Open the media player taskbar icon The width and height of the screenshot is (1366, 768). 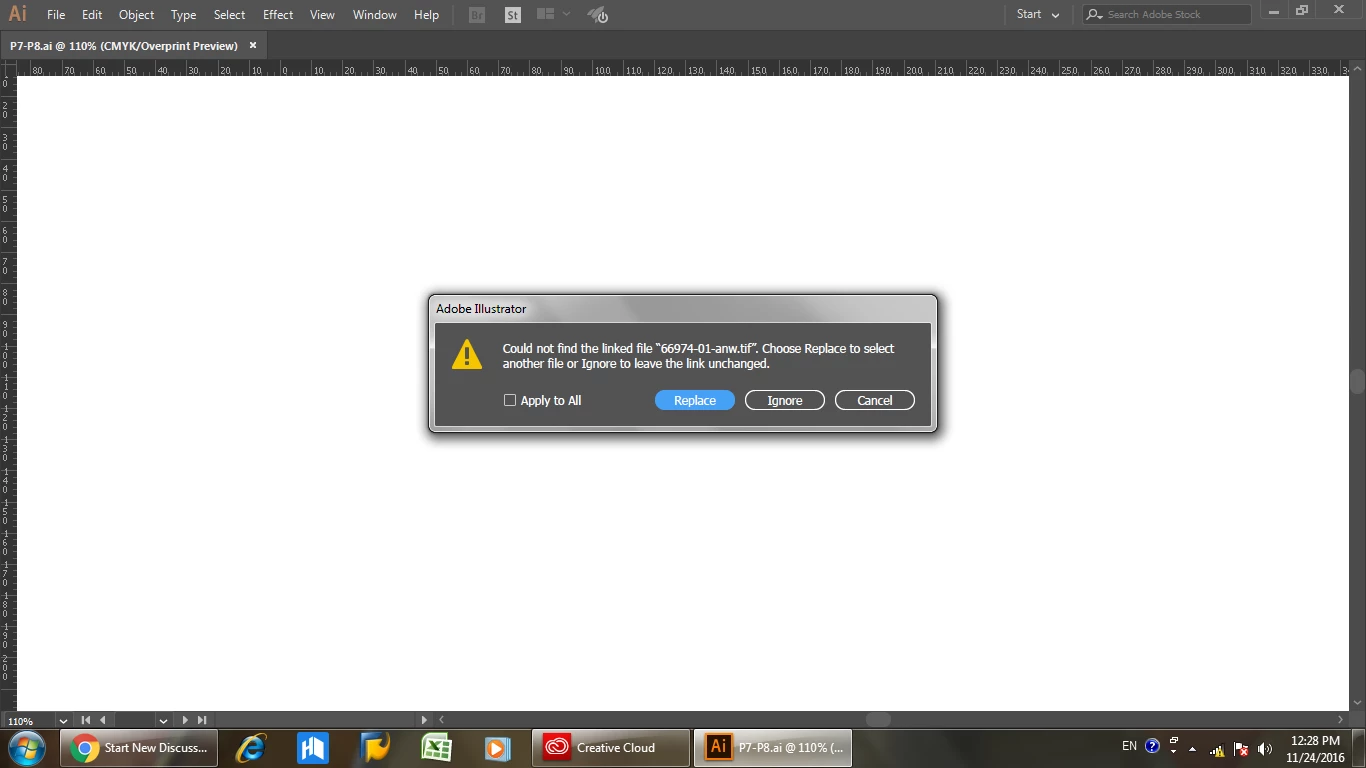coord(498,748)
